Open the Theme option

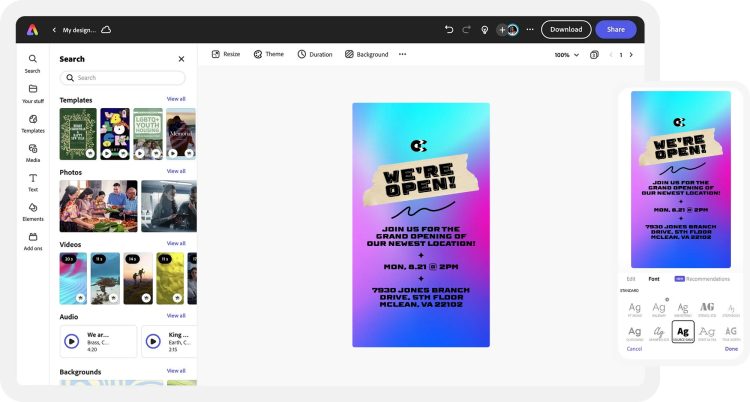[x=268, y=54]
